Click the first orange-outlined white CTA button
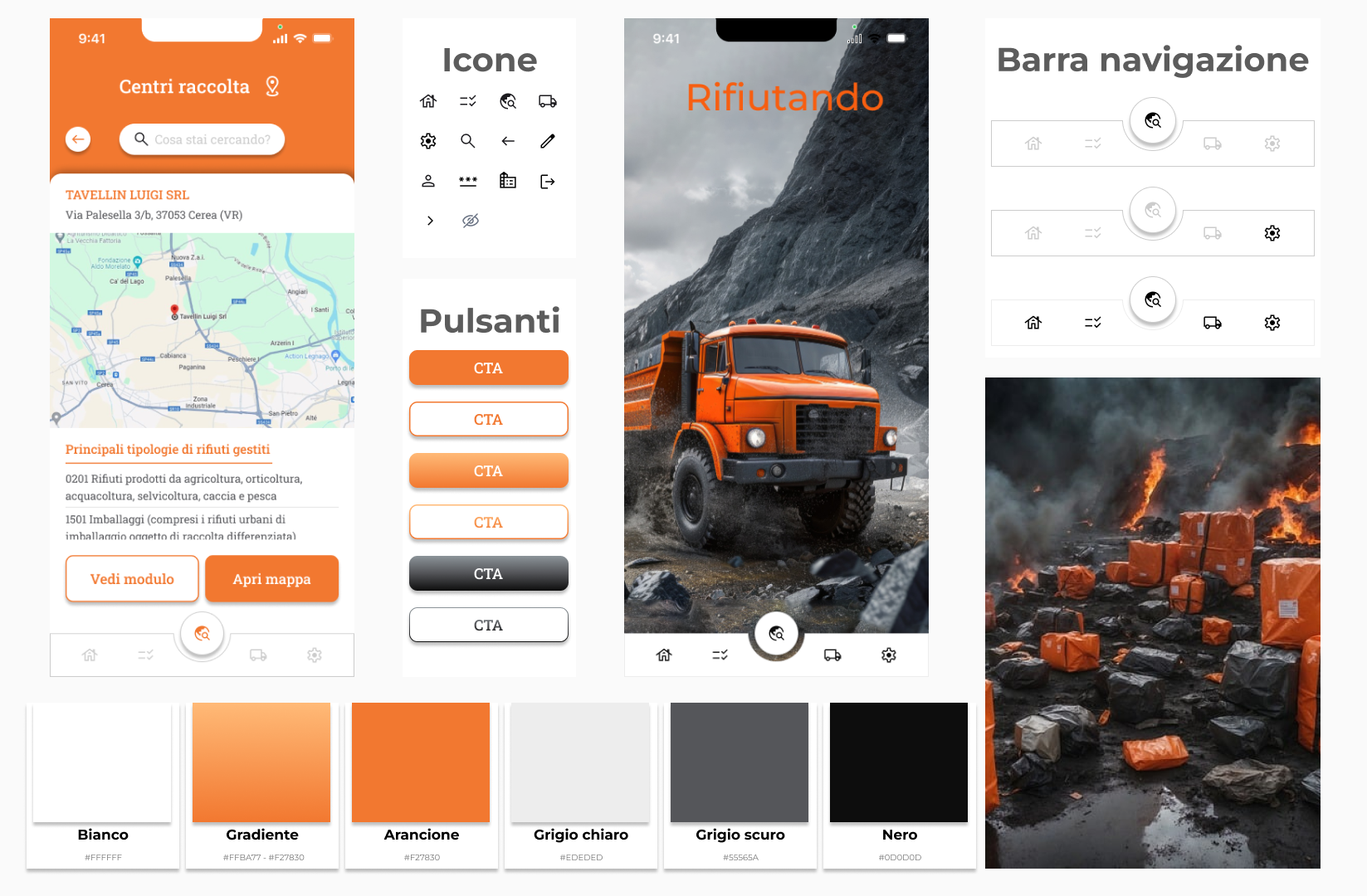Image resolution: width=1367 pixels, height=896 pixels. [x=488, y=420]
